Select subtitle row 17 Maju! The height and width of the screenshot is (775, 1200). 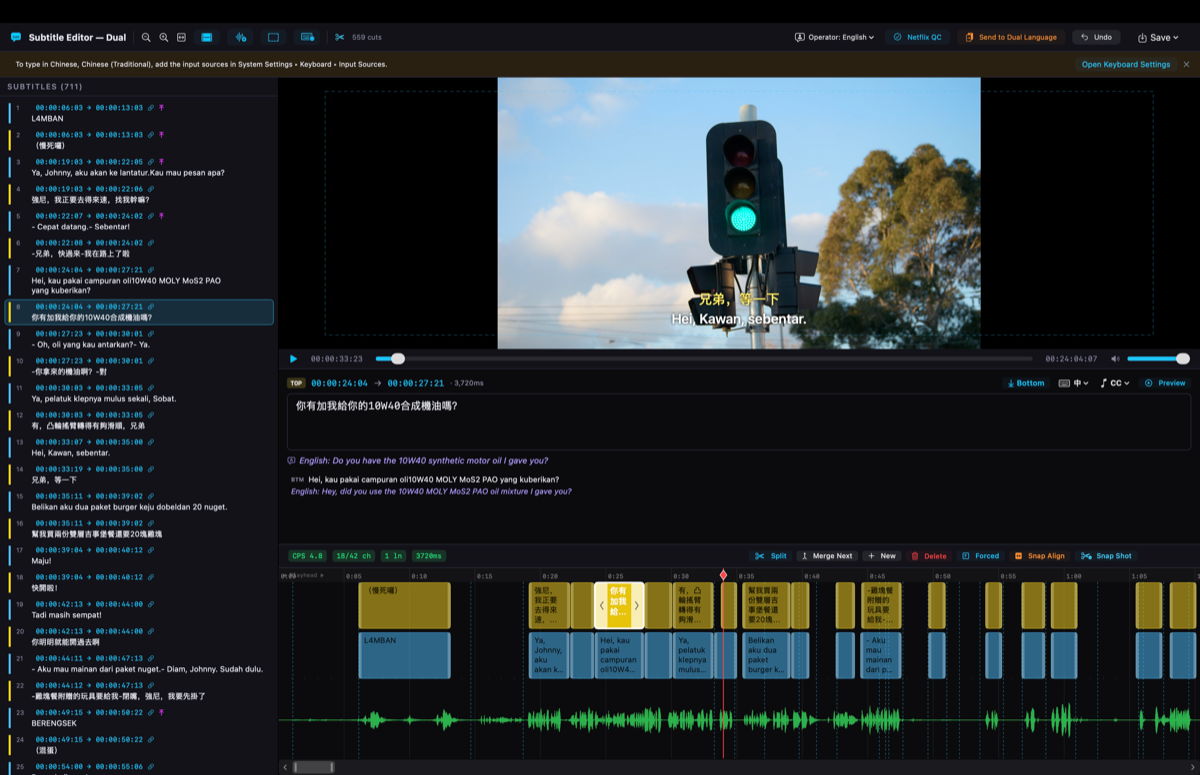click(139, 555)
